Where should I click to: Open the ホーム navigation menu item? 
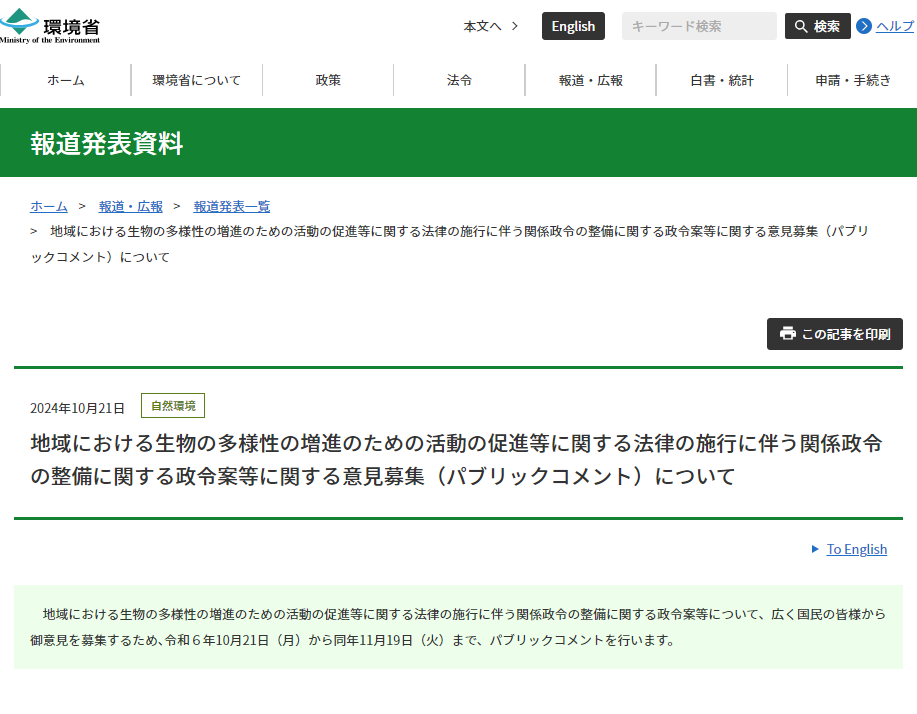(66, 80)
